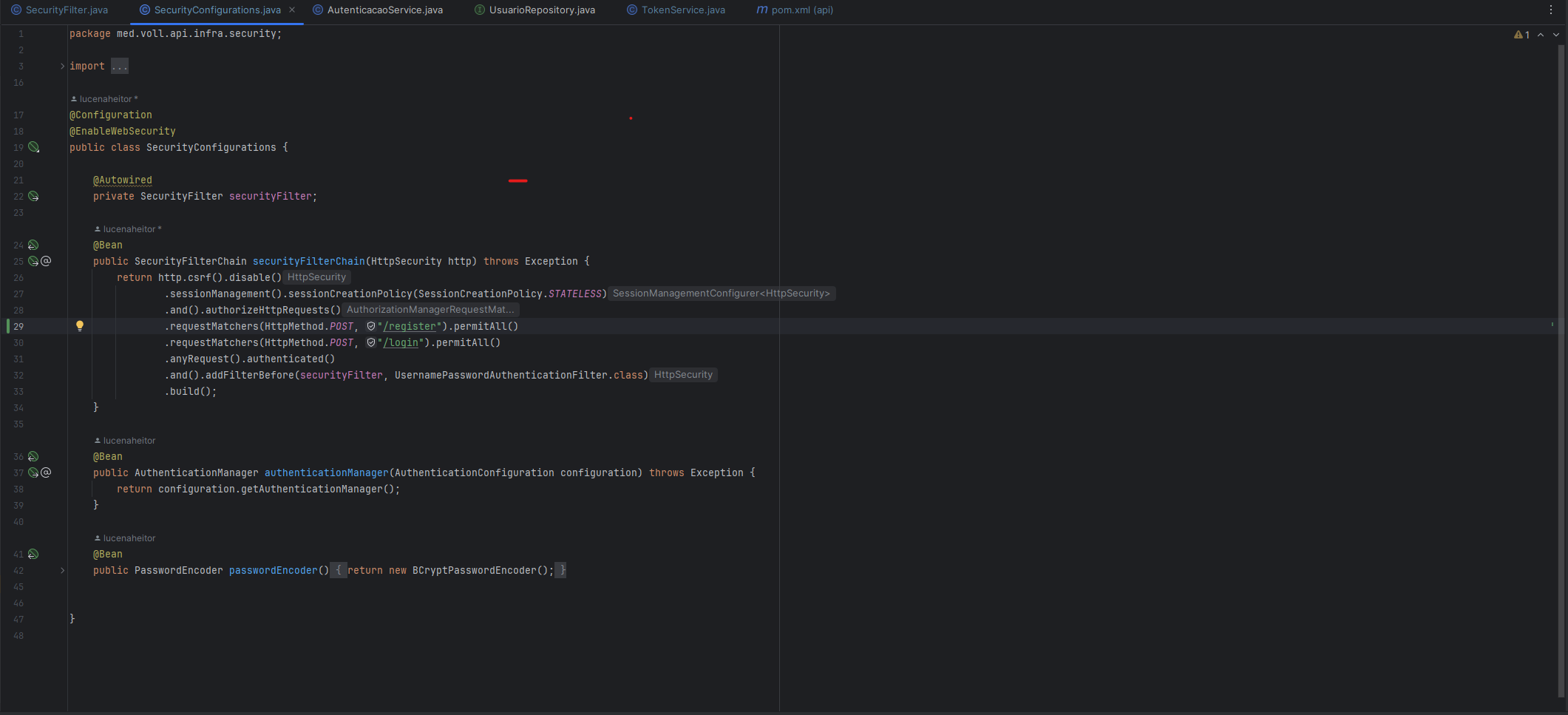Open the AutenticacaoService.java tab

[x=378, y=10]
